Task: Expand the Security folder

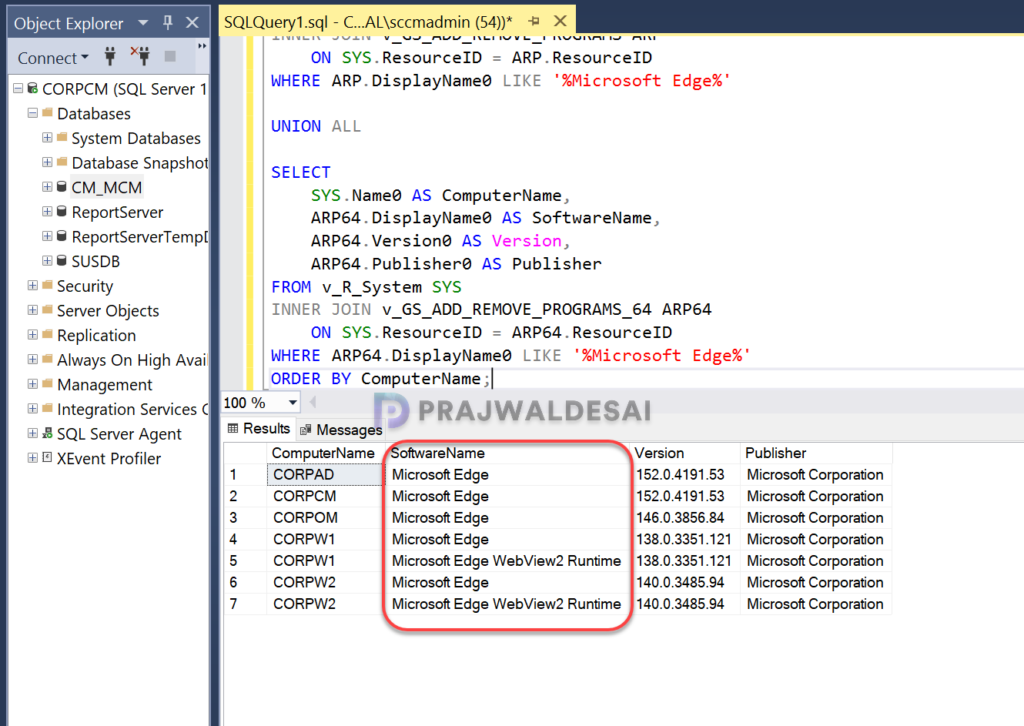Action: click(x=33, y=285)
